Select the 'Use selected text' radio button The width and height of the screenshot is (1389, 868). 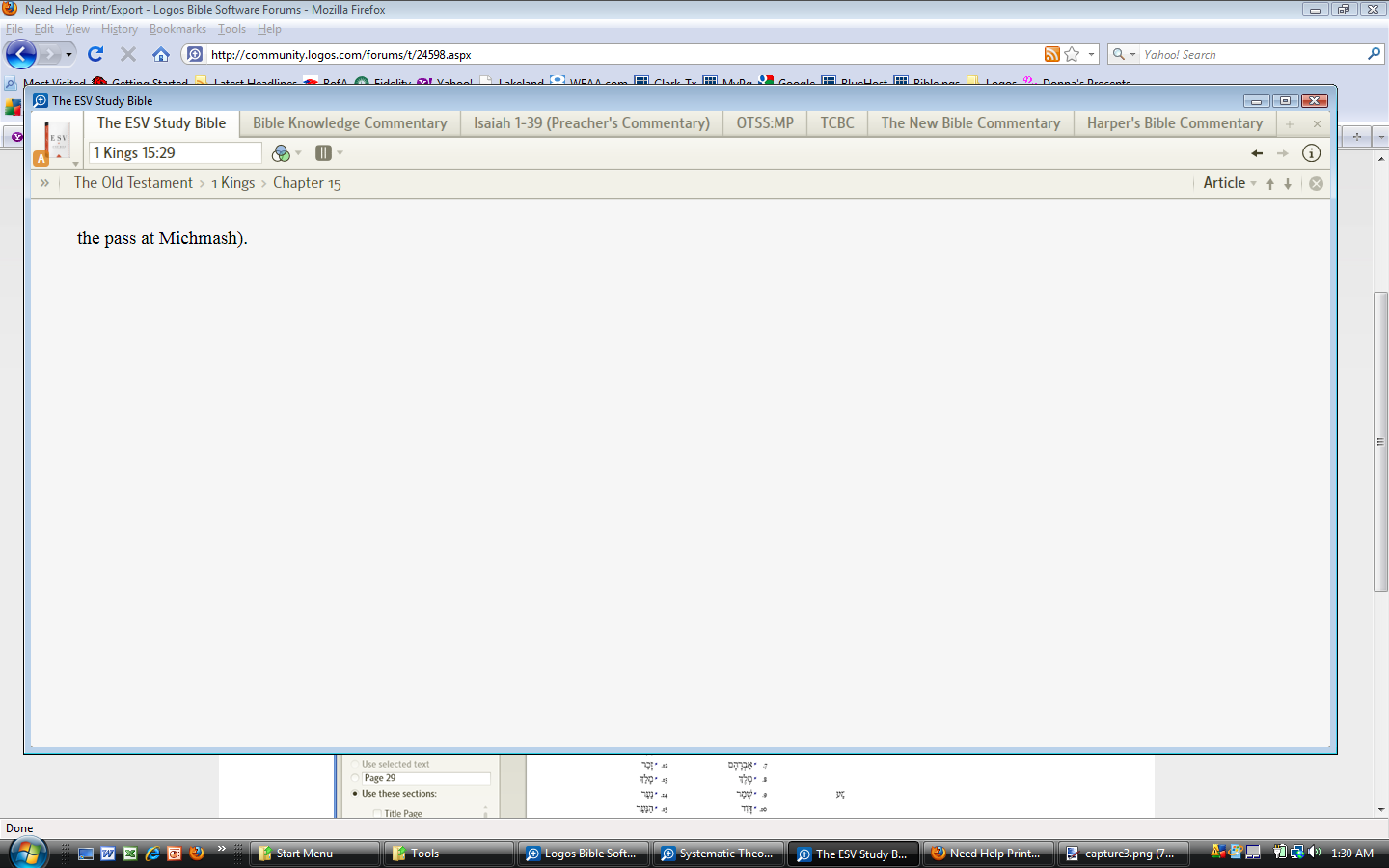[x=355, y=764]
